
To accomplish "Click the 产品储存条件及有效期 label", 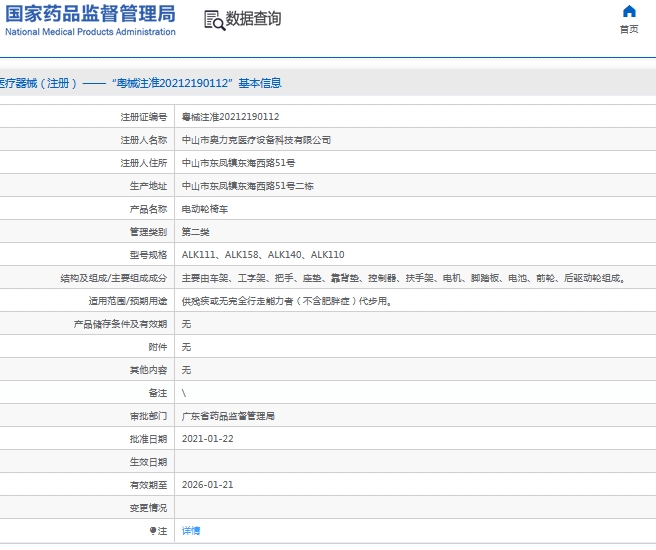I will coord(120,324).
